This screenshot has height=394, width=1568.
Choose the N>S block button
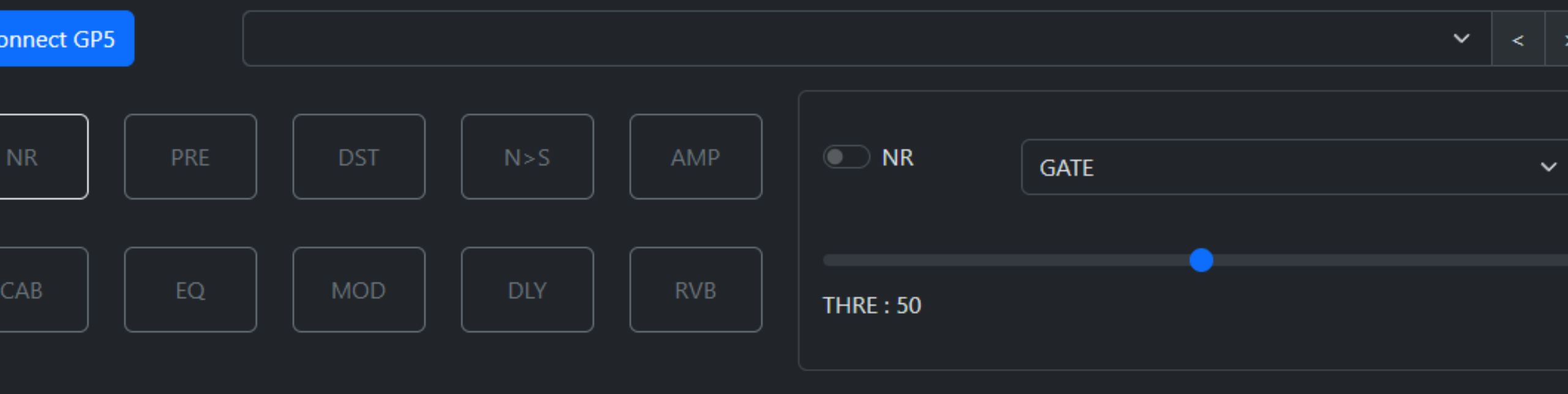tap(527, 157)
